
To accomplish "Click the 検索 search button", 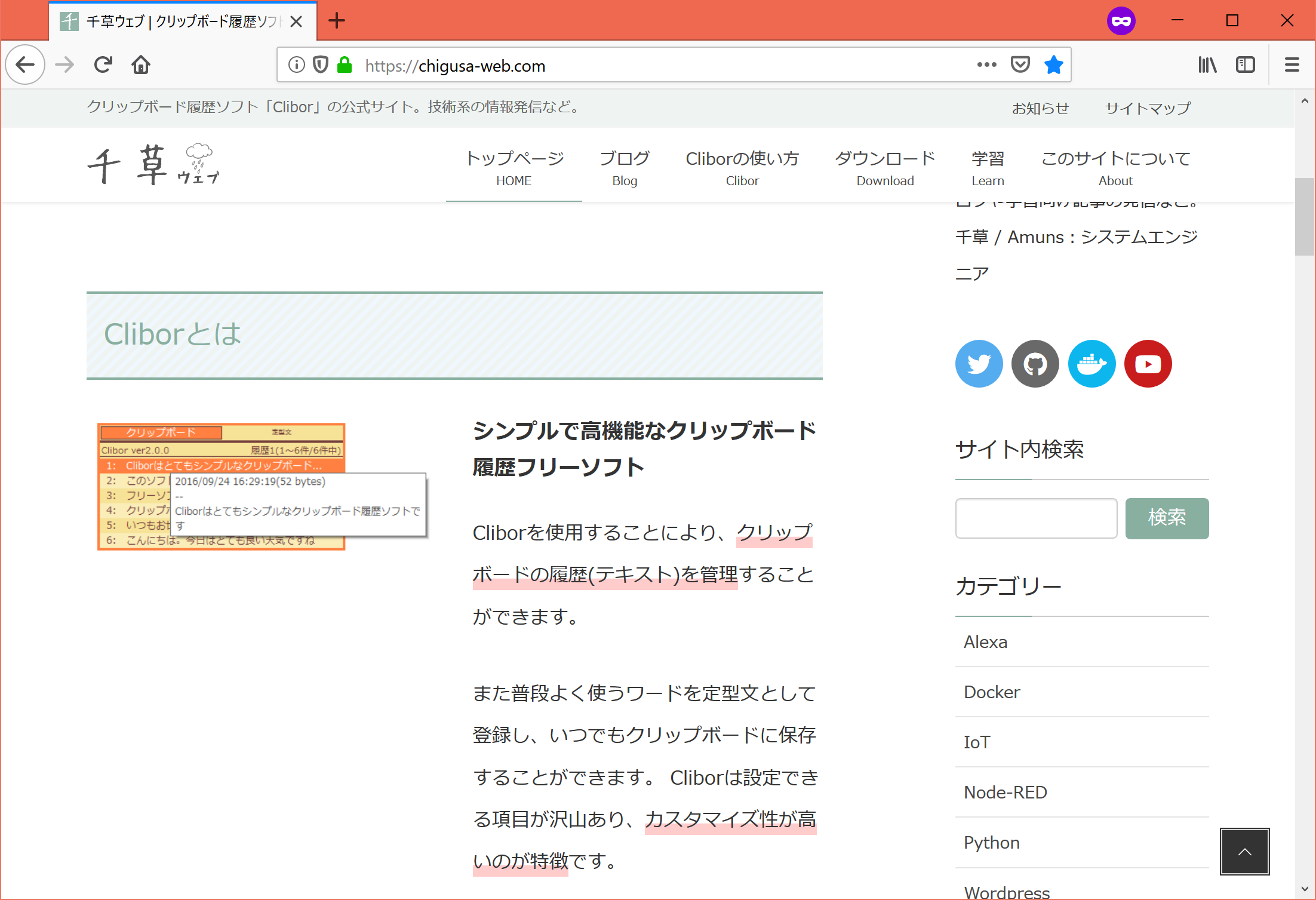I will (1167, 518).
